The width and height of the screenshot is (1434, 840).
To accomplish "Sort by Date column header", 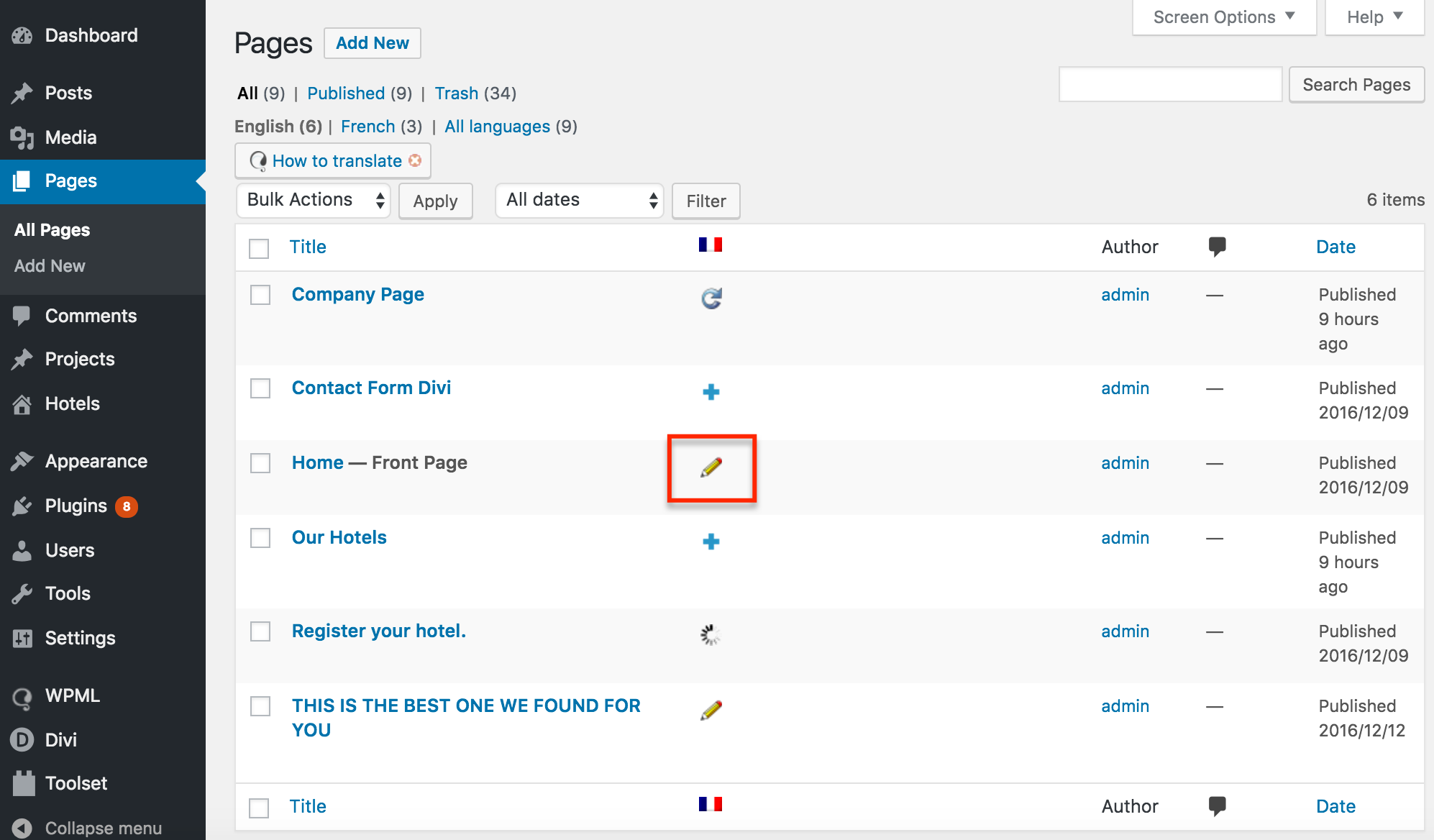I will [x=1335, y=247].
